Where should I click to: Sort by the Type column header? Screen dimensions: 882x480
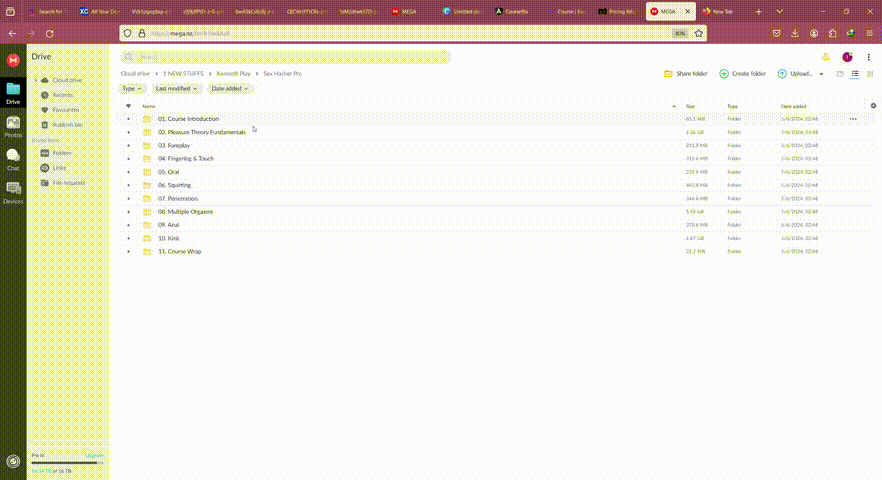(x=732, y=106)
